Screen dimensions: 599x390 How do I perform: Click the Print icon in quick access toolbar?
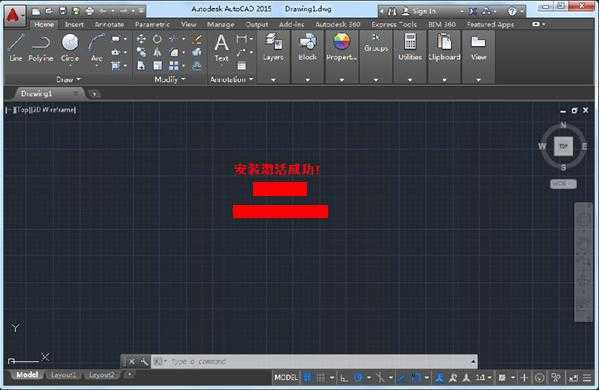[90, 11]
